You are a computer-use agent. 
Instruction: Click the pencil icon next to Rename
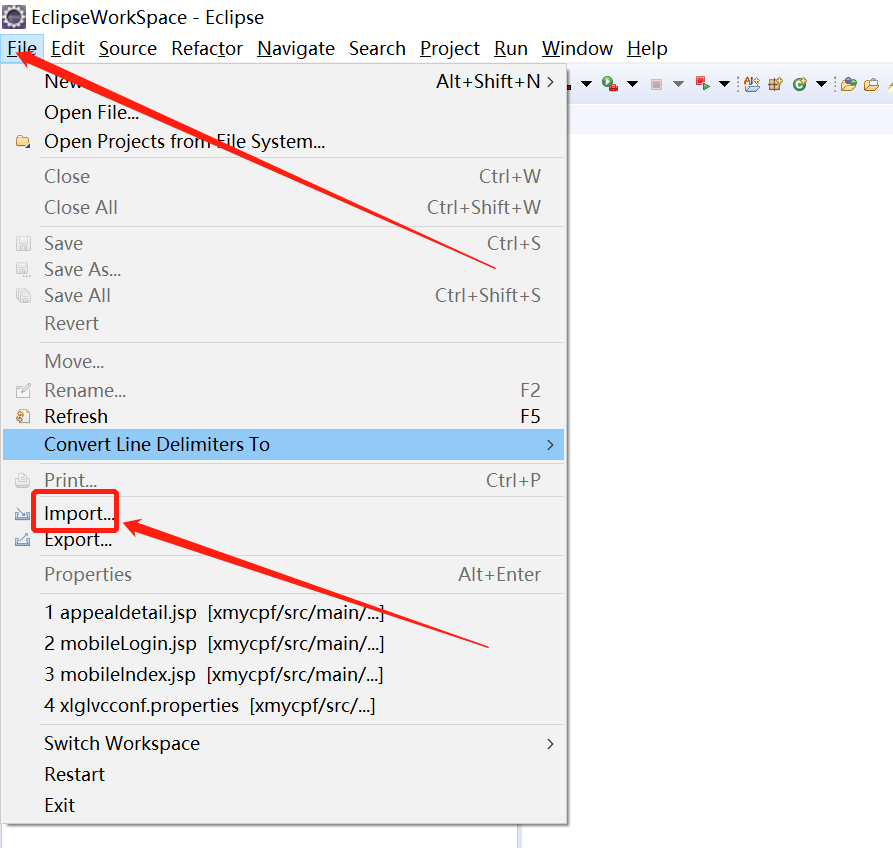(x=23, y=391)
